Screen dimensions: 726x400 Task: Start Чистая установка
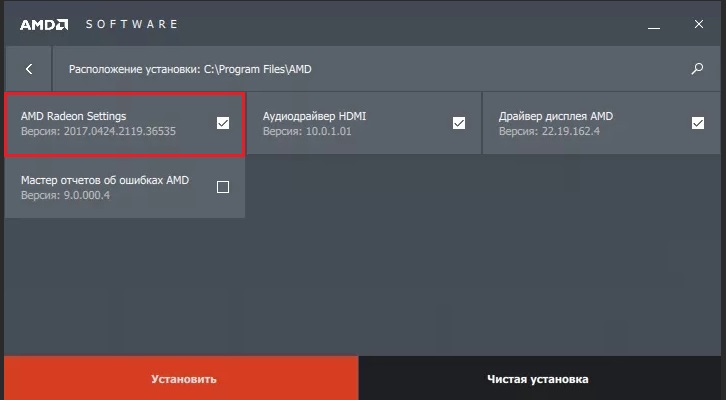coord(538,378)
